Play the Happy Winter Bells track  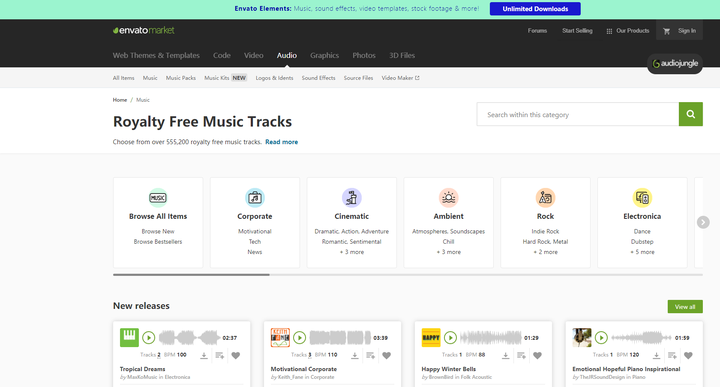[x=450, y=338]
